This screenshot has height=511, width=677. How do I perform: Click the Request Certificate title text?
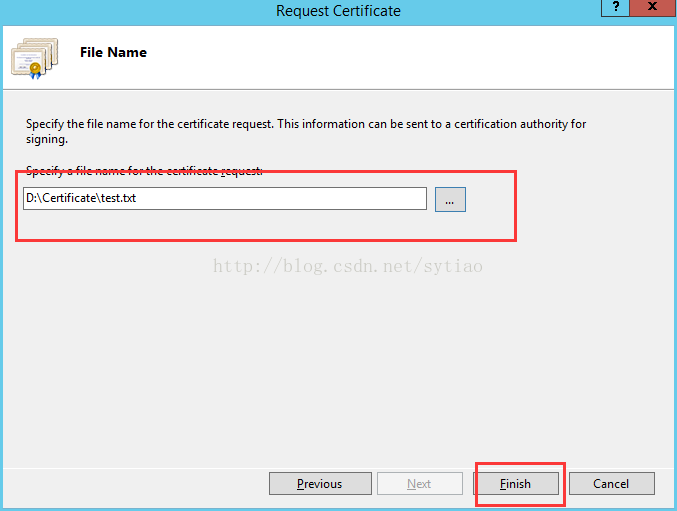click(338, 11)
